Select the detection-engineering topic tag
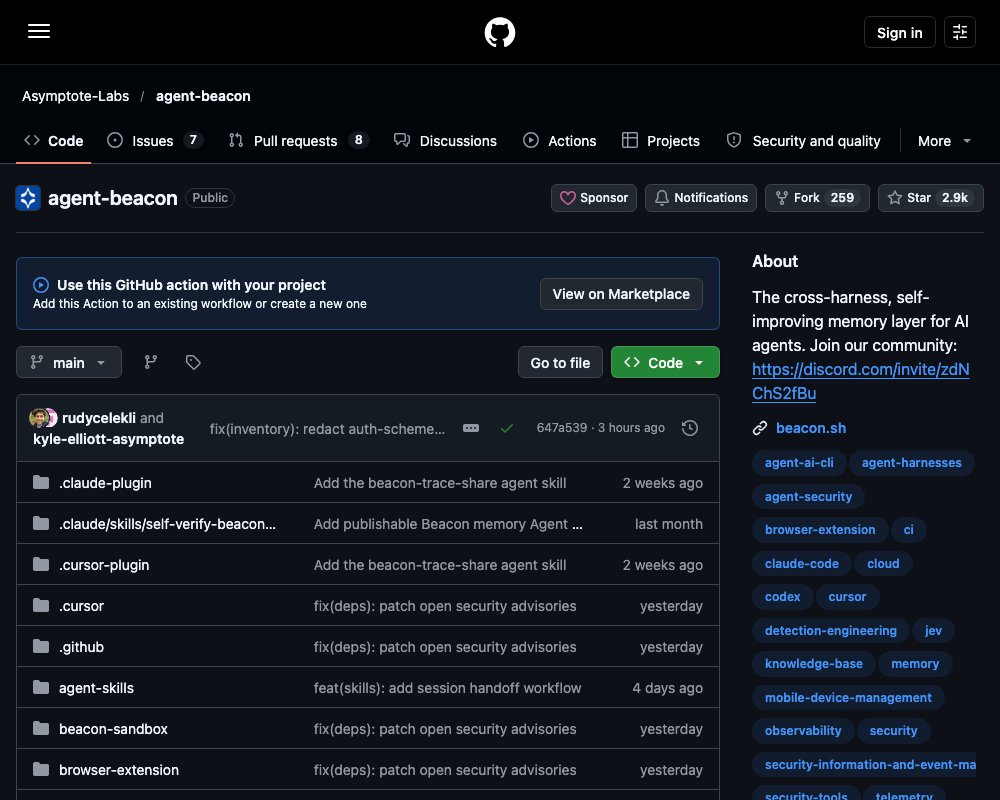The height and width of the screenshot is (800, 1000). (x=830, y=630)
